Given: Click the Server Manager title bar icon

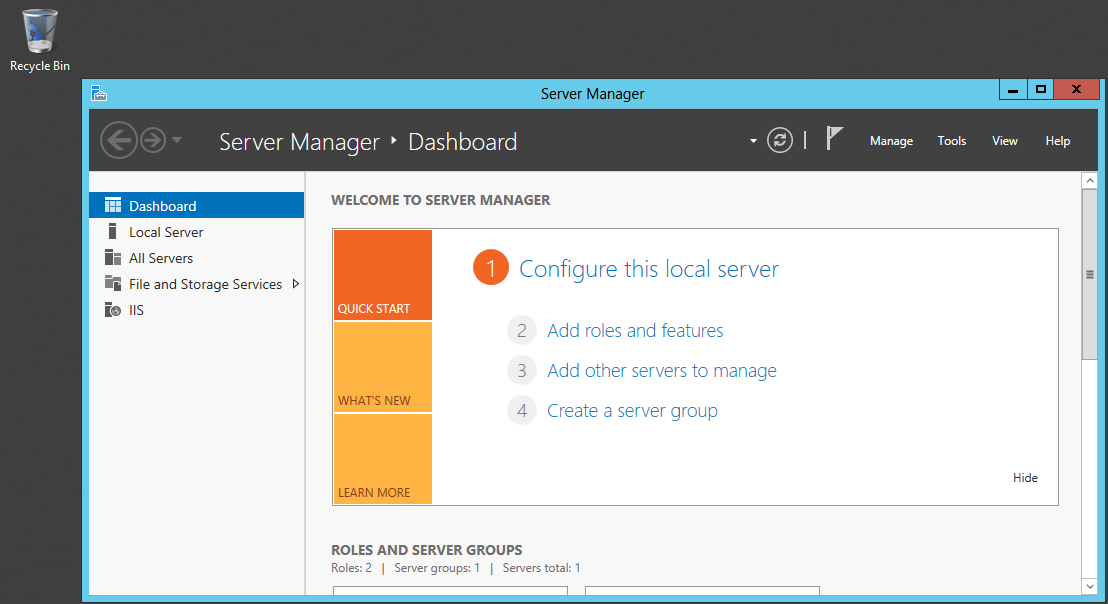Looking at the screenshot, I should tap(98, 94).
